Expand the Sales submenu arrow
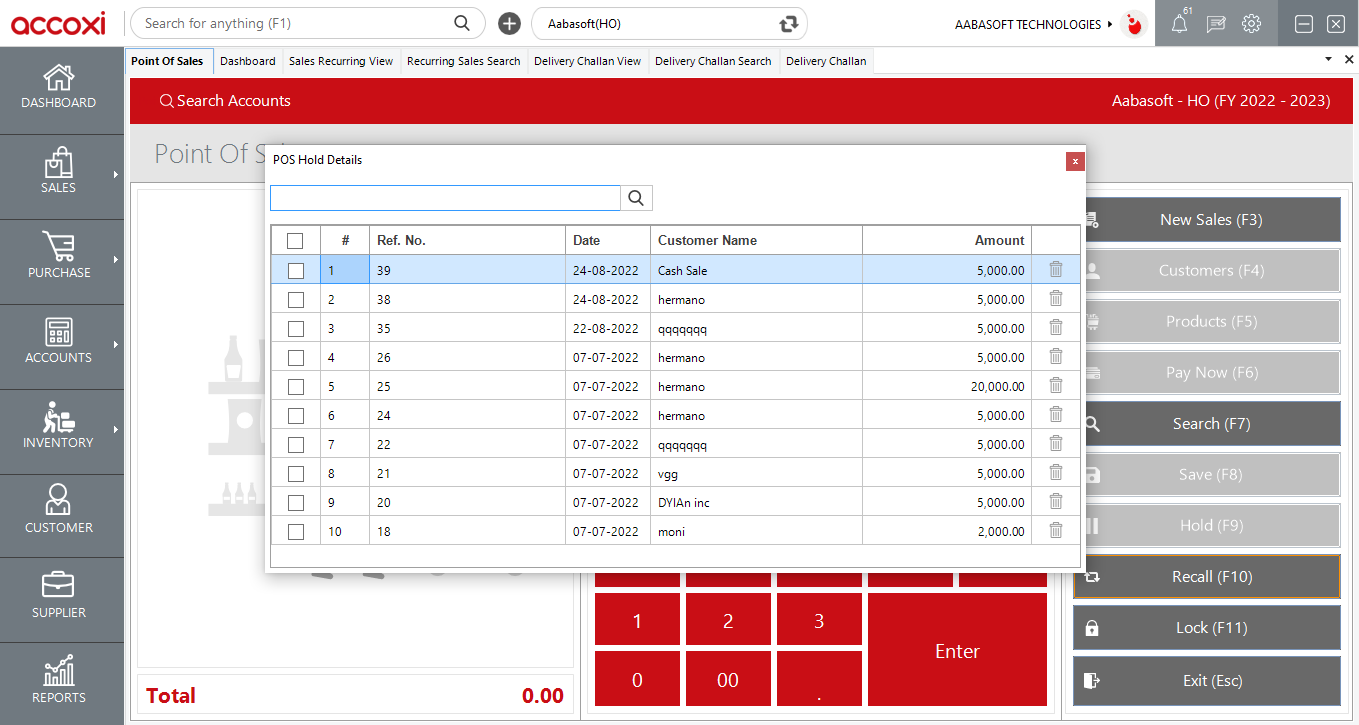This screenshot has height=725, width=1359. [116, 175]
